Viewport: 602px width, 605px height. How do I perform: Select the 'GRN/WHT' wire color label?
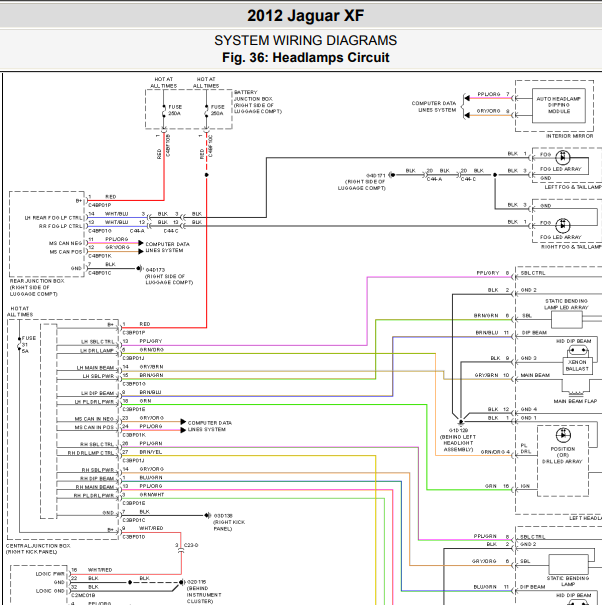coord(152,495)
